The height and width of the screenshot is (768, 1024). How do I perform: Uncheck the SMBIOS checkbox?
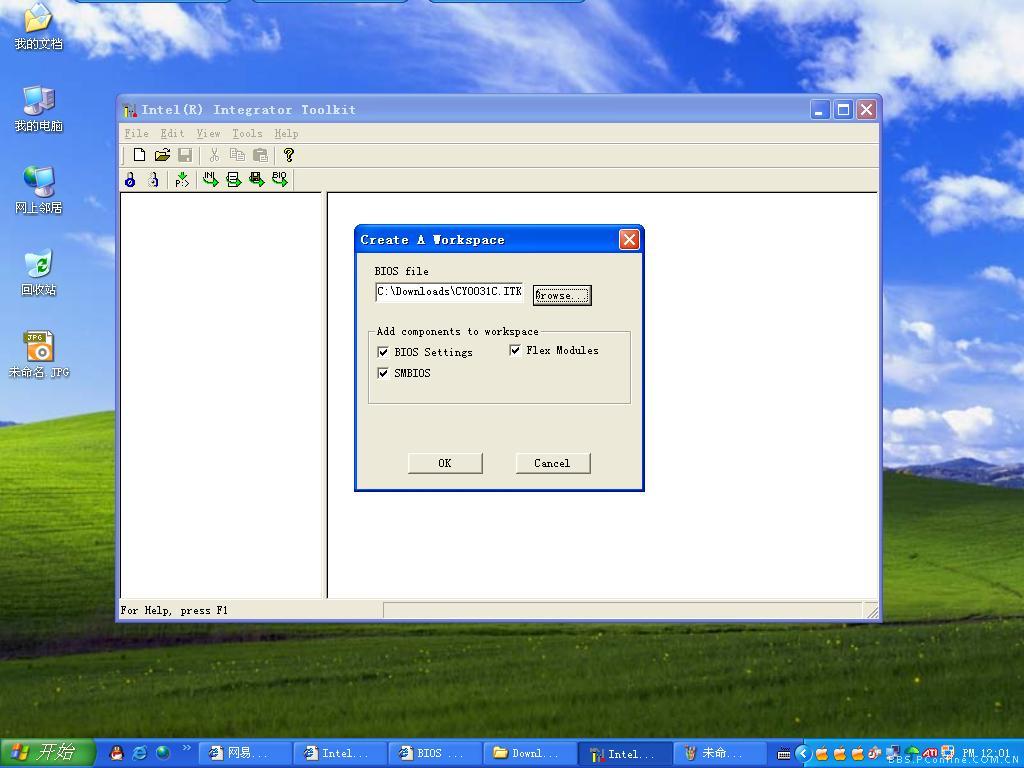(x=383, y=374)
